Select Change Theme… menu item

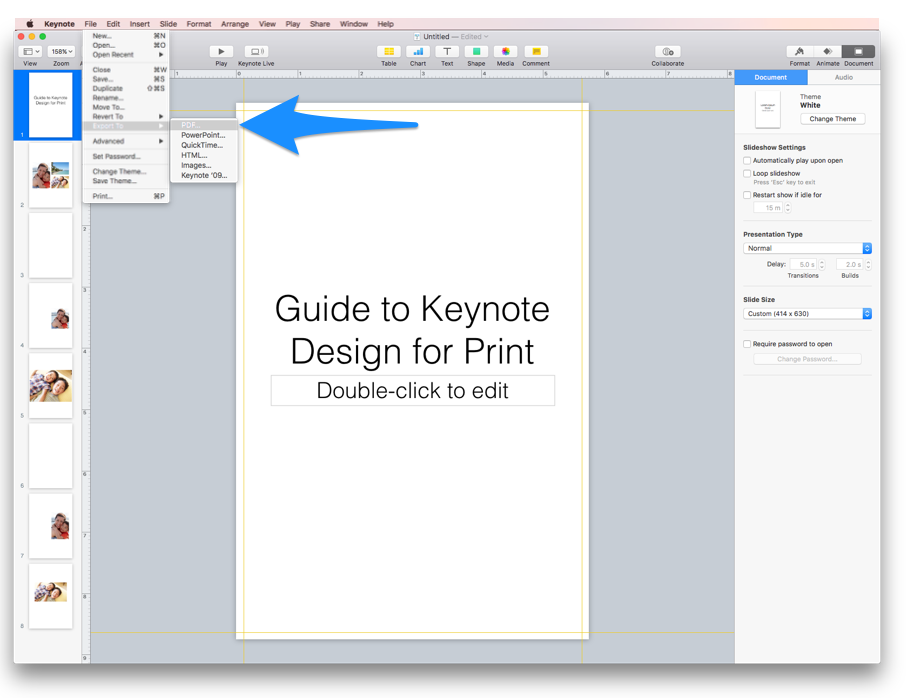tap(126, 171)
